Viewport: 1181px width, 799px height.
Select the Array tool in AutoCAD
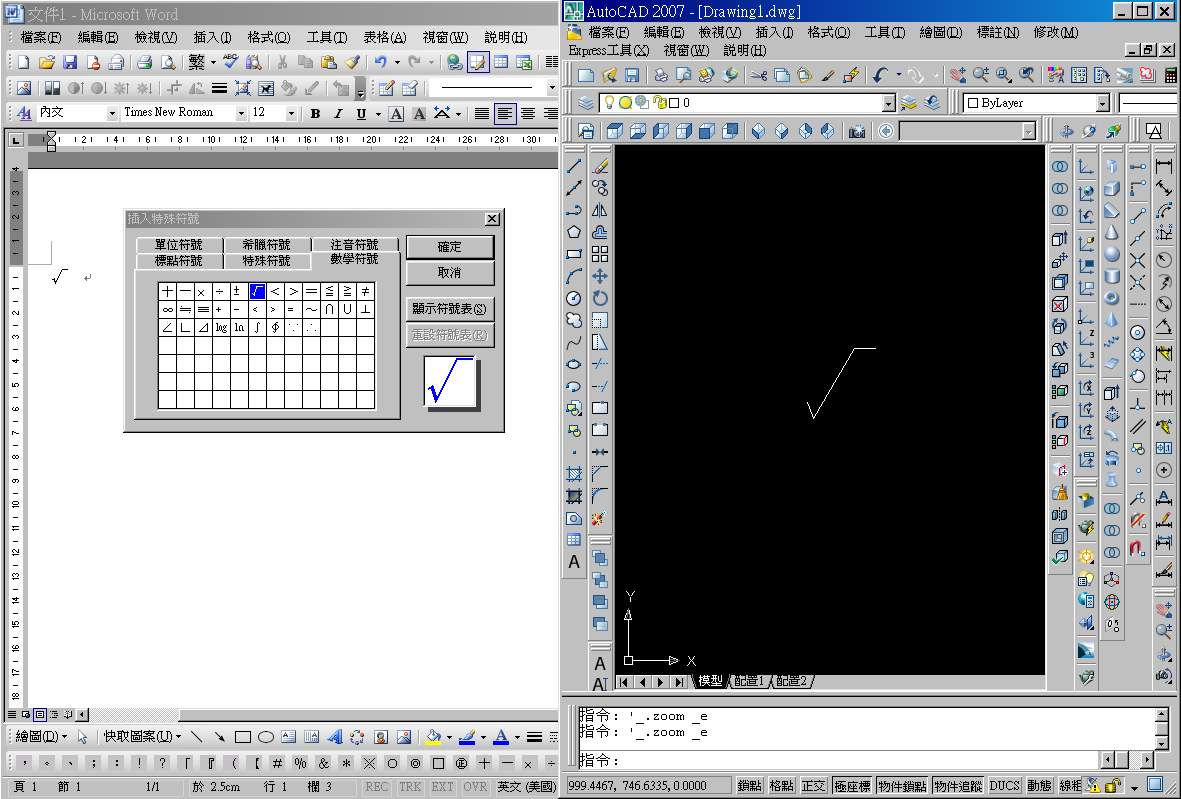tap(600, 254)
